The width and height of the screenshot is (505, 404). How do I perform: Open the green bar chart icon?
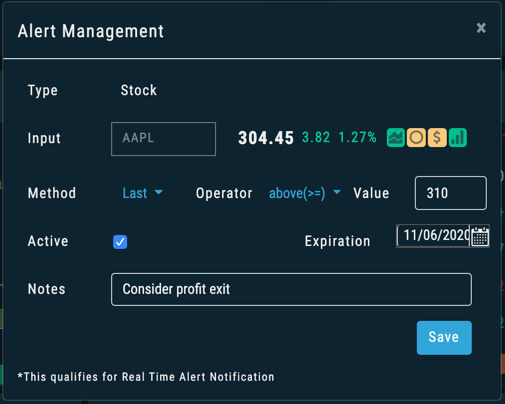tap(458, 138)
